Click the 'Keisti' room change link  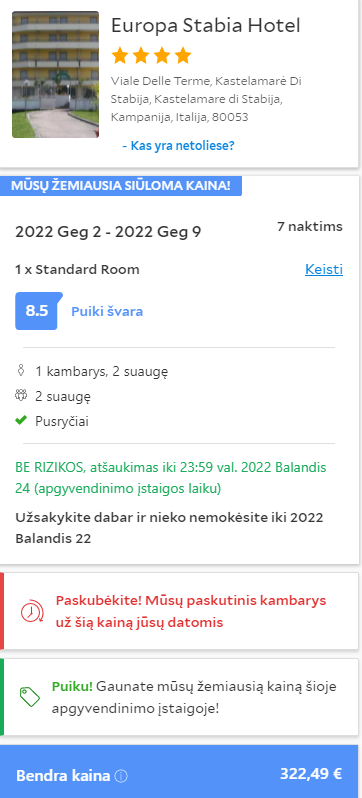coord(324,269)
